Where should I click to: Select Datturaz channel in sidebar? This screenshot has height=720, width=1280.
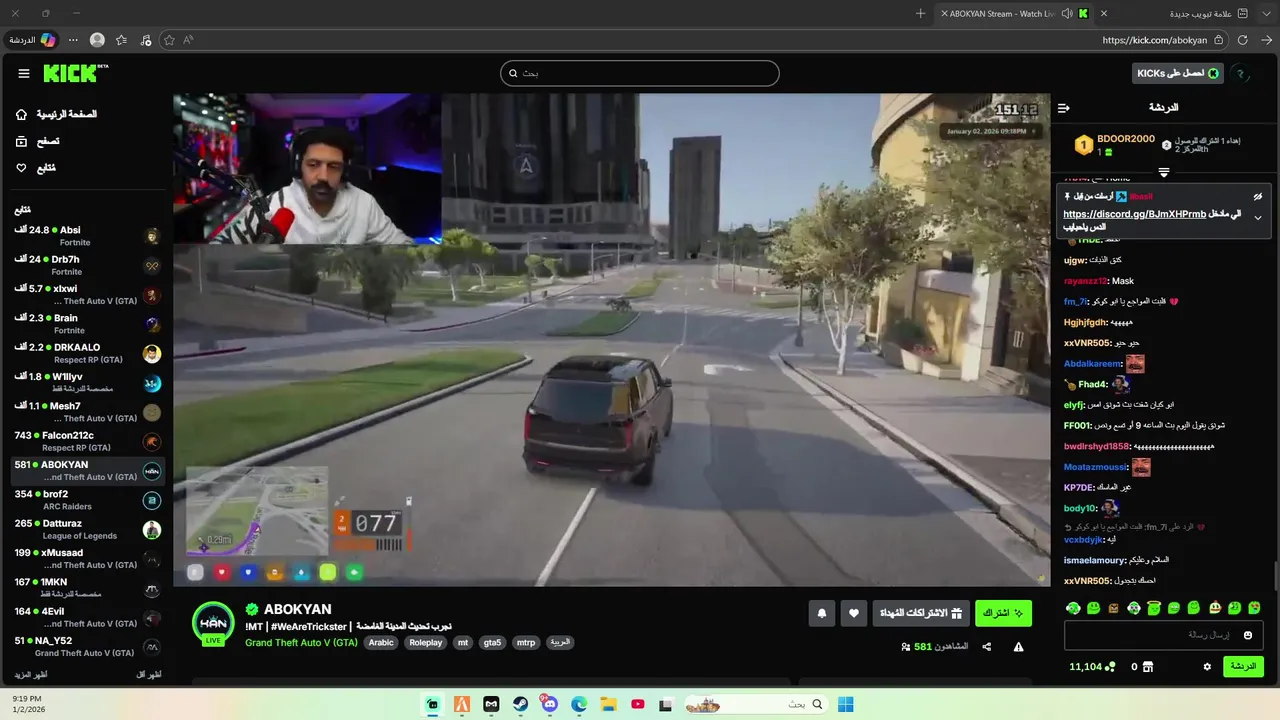88,529
